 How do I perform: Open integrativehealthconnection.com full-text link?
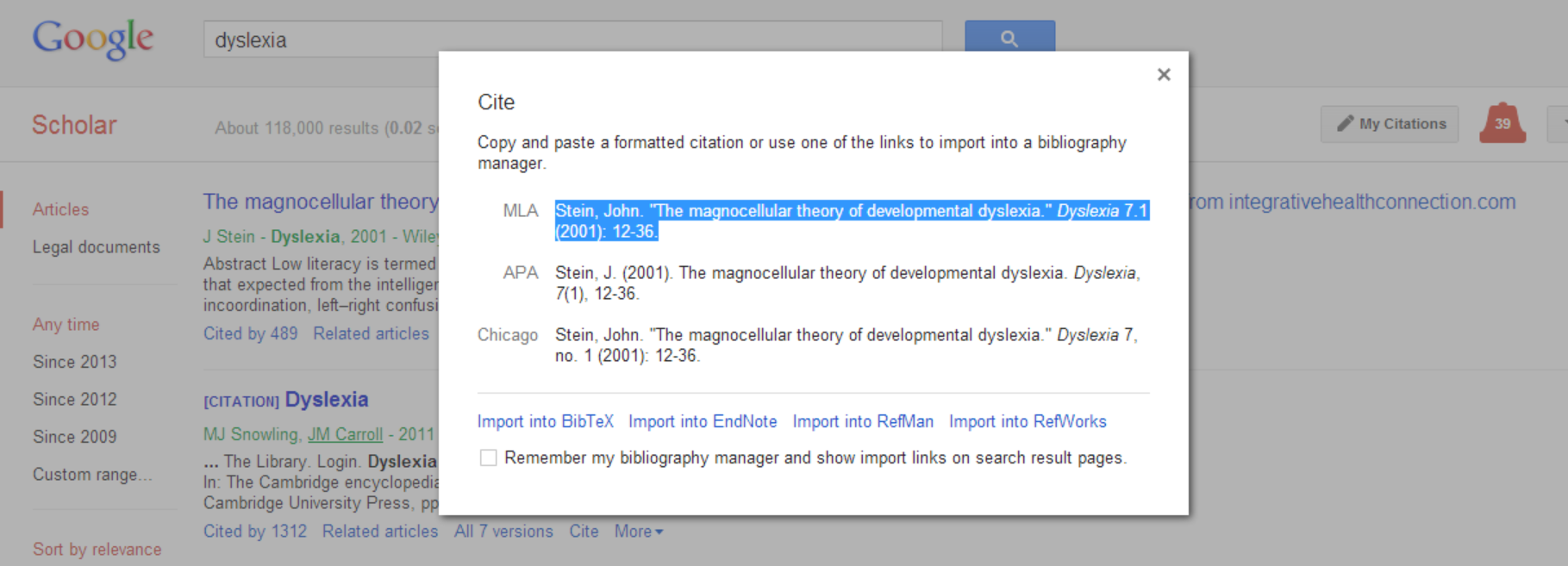tap(1352, 202)
